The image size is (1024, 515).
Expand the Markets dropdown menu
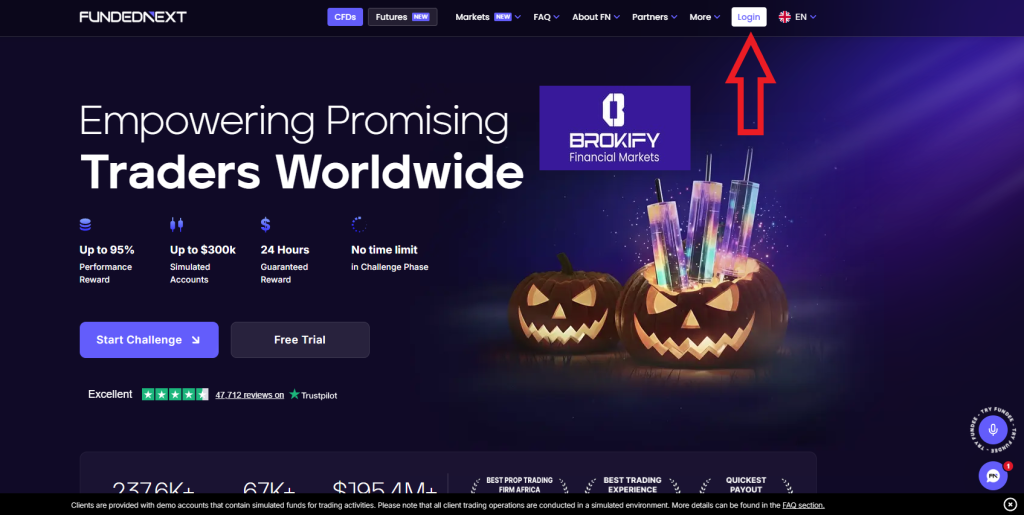click(x=488, y=17)
